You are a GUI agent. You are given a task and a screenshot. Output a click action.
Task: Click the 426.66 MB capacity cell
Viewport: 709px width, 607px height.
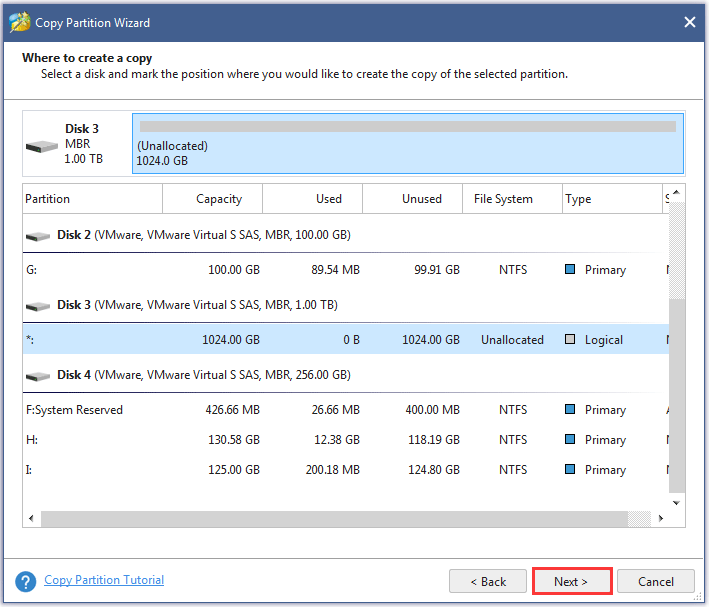click(232, 410)
